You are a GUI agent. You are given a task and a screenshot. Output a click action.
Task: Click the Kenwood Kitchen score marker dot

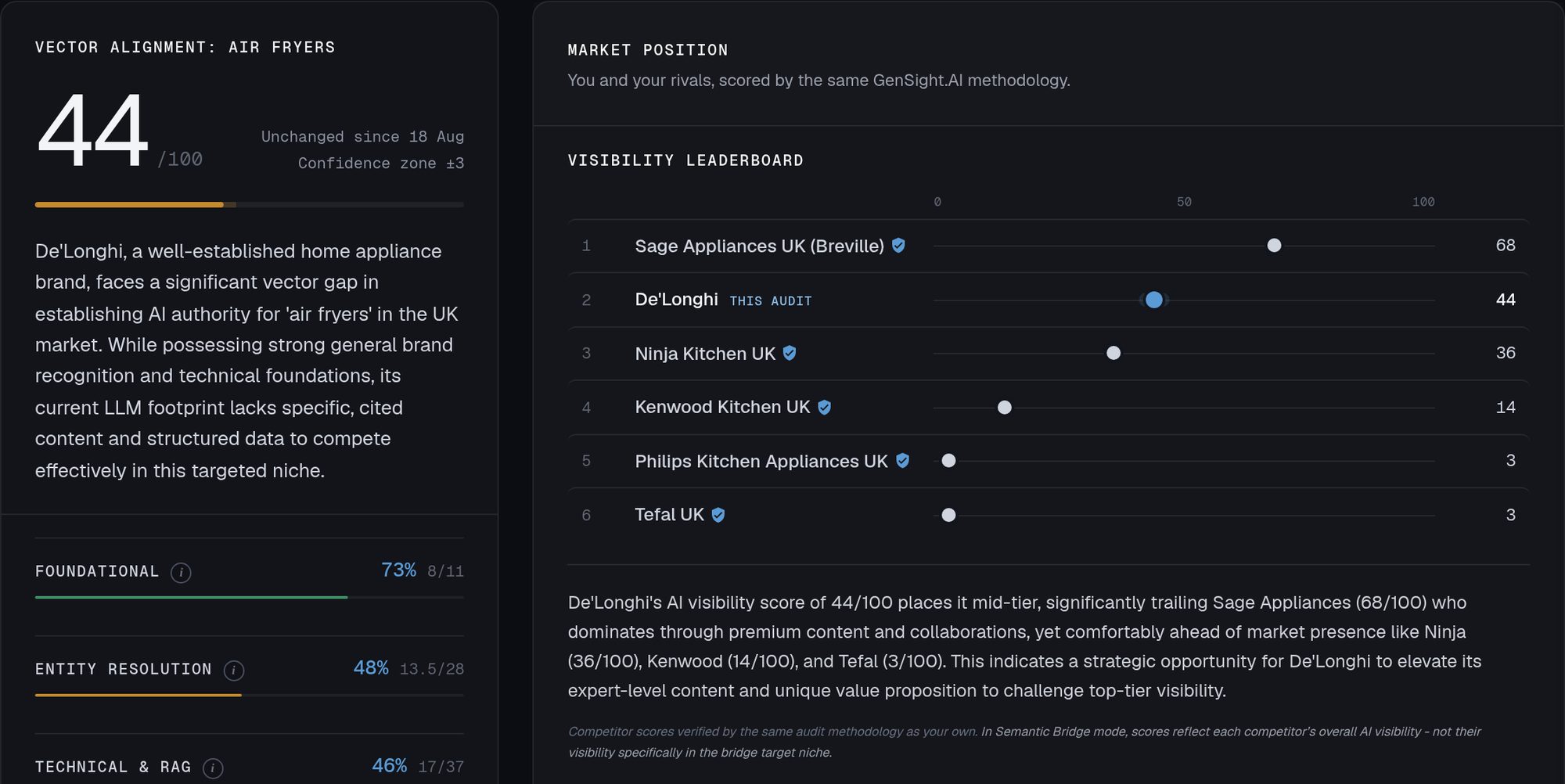1005,408
